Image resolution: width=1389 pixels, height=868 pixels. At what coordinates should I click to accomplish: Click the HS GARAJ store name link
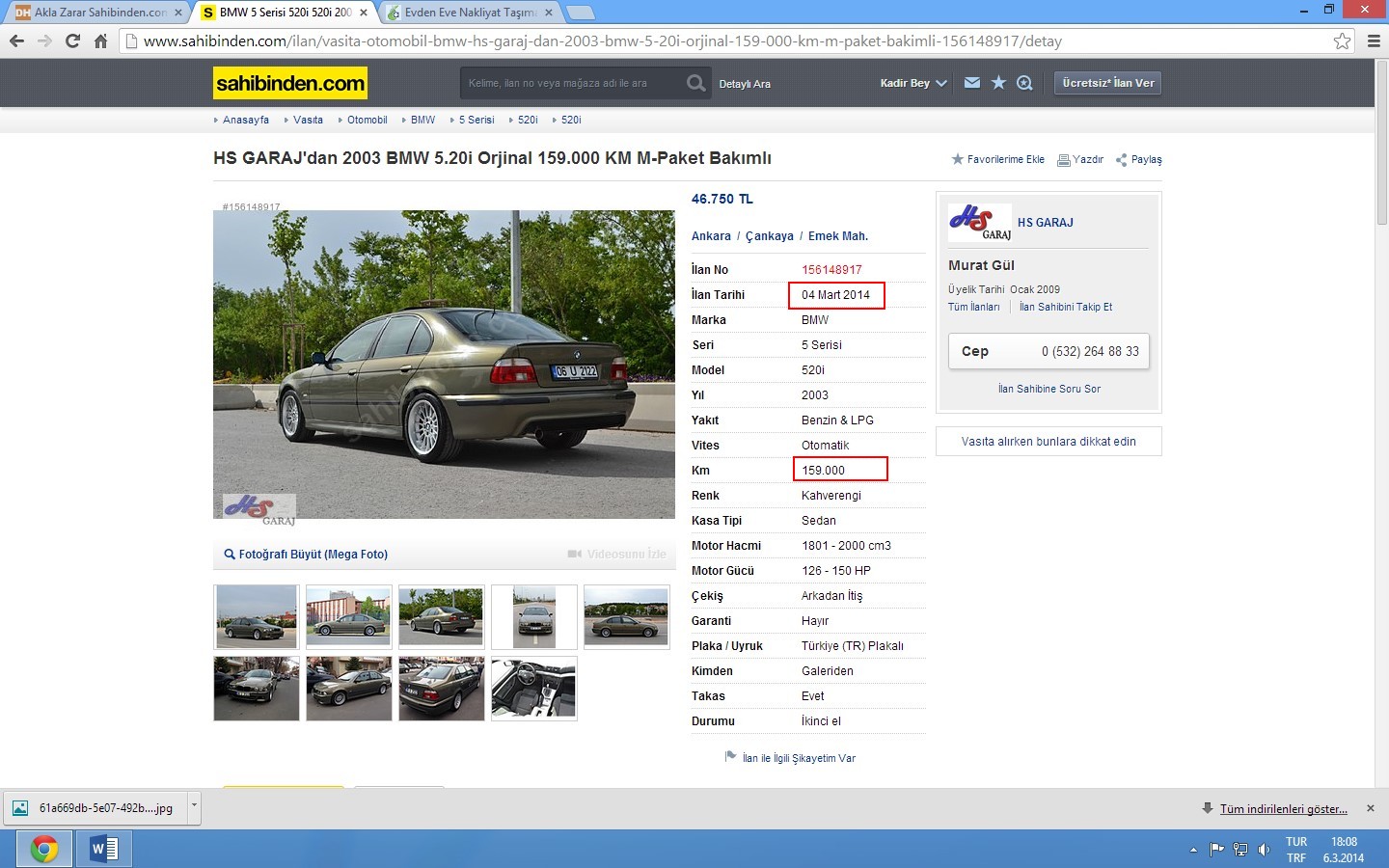(1046, 223)
